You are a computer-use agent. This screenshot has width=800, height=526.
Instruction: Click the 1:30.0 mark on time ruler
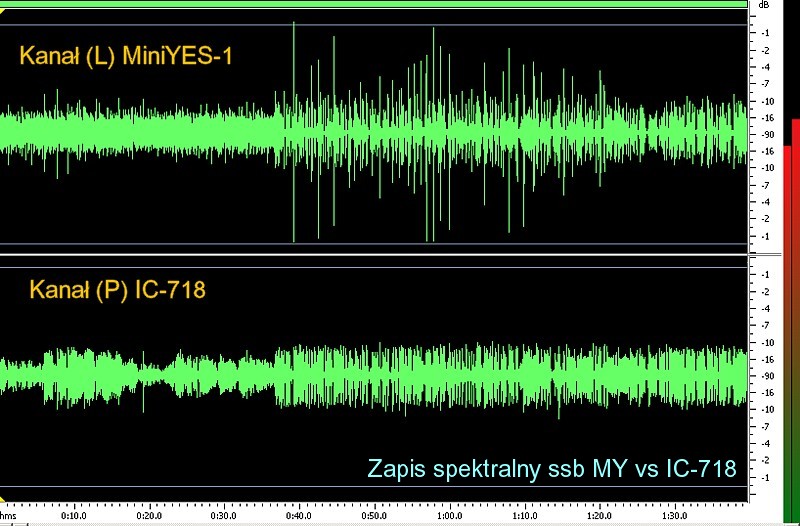pos(673,518)
